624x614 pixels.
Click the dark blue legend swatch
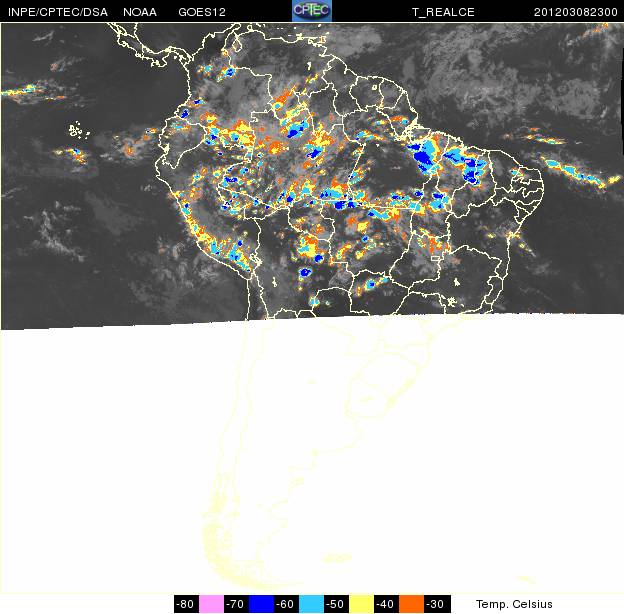click(261, 604)
